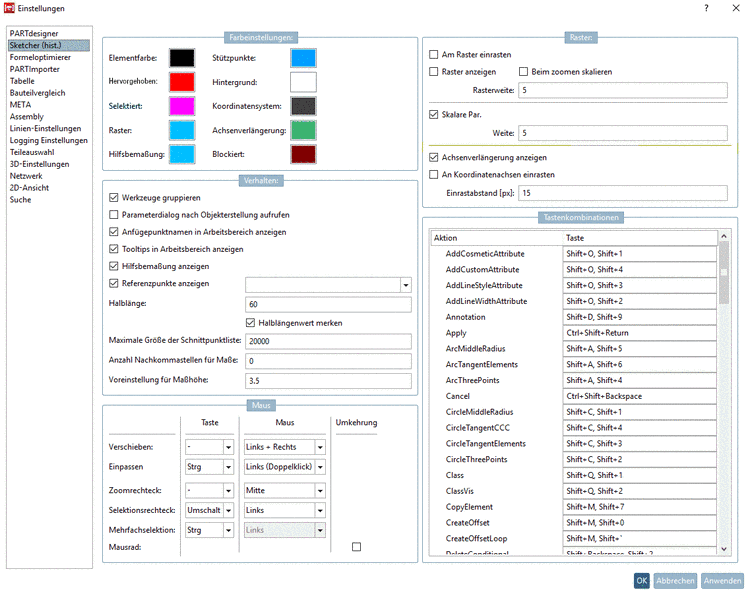Enable Parameterdialog nach Objekterstellung aufrufen

(113, 215)
